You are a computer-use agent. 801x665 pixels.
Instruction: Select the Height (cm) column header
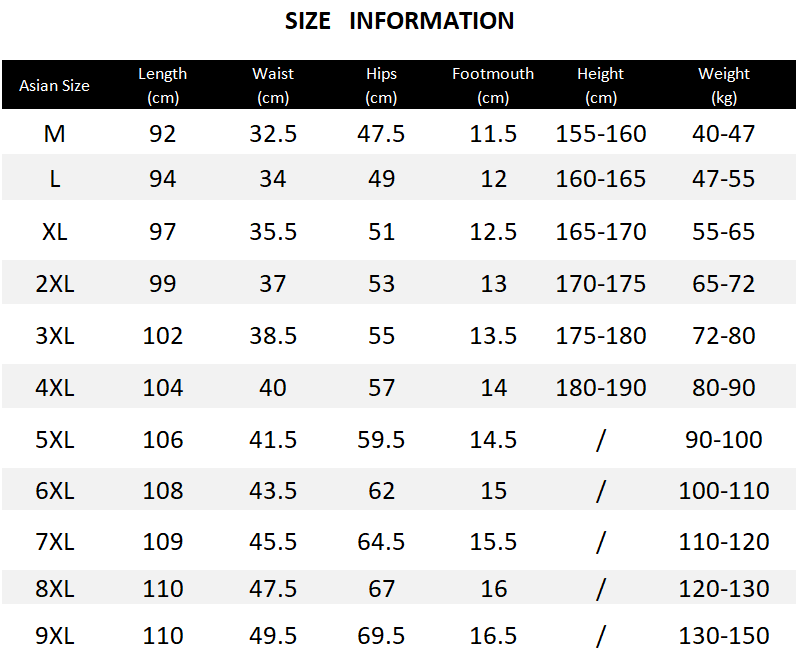point(601,85)
